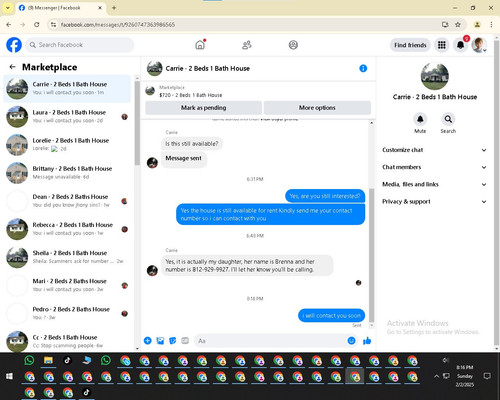Open conversation information icon

(x=363, y=68)
